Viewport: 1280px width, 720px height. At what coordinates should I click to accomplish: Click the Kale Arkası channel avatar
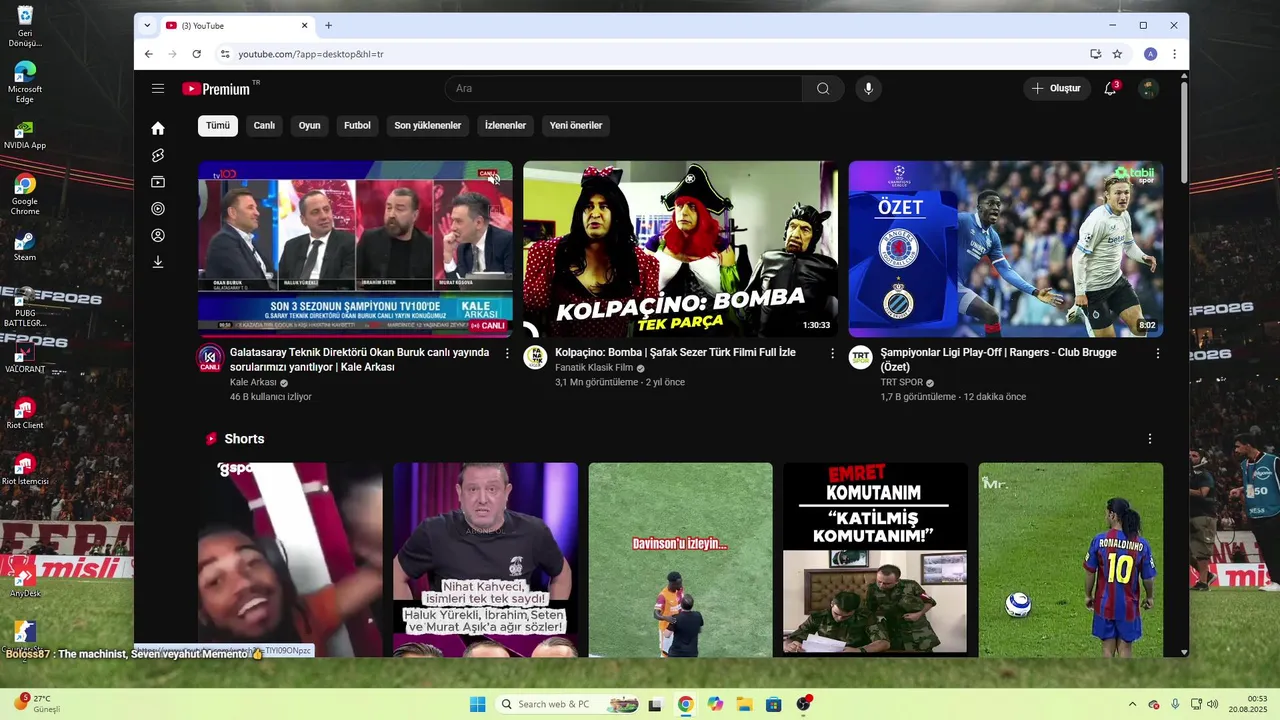coord(210,359)
